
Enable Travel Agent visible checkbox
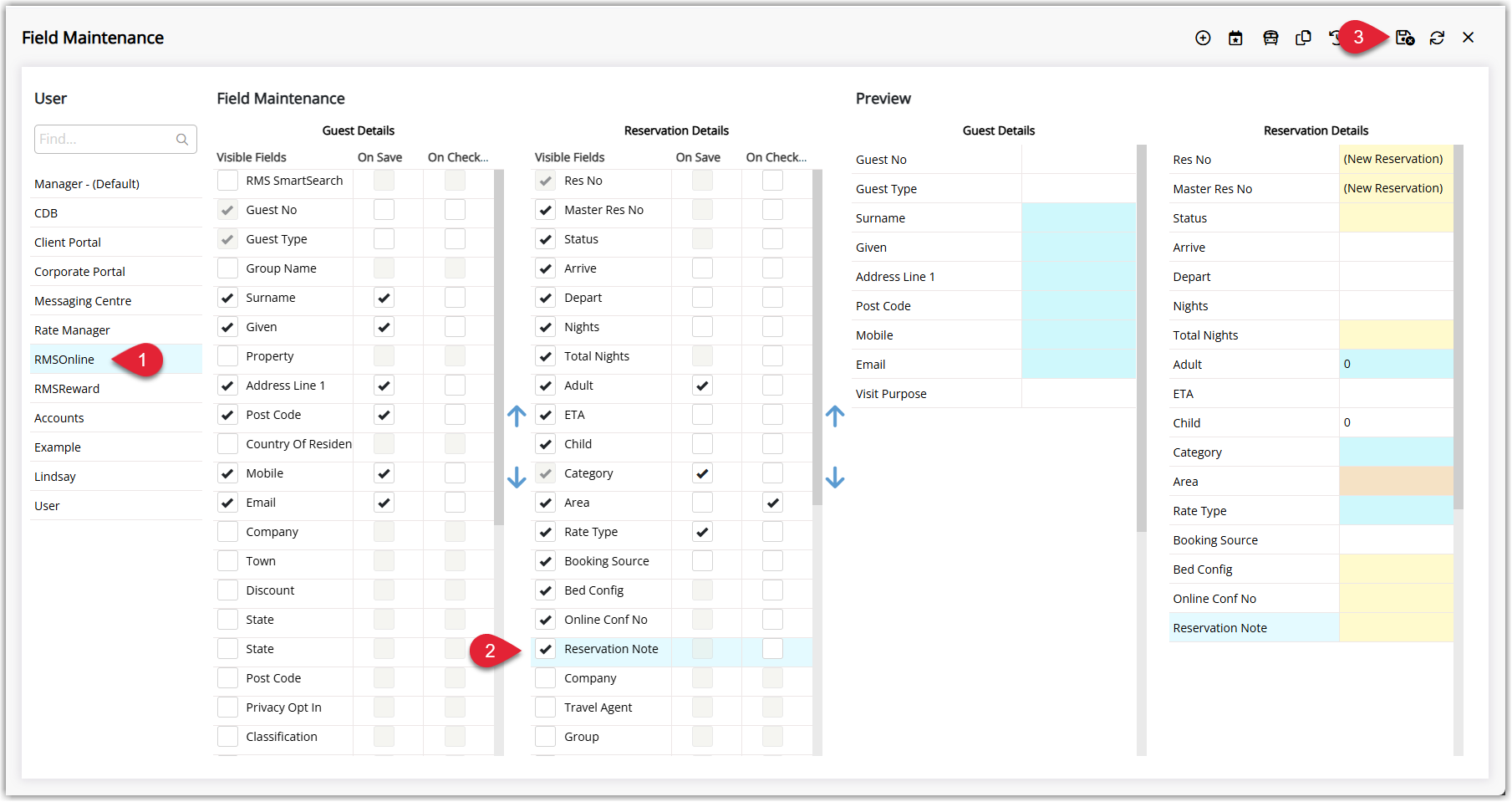[545, 707]
